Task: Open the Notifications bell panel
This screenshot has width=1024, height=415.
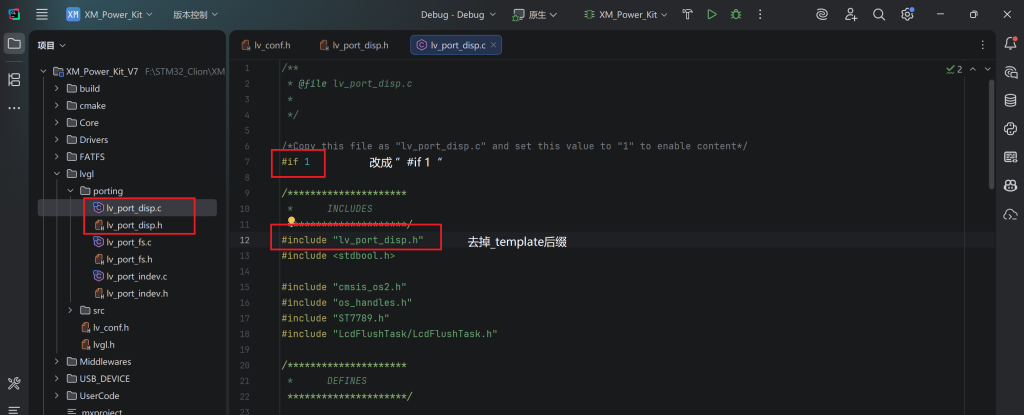Action: click(1009, 44)
